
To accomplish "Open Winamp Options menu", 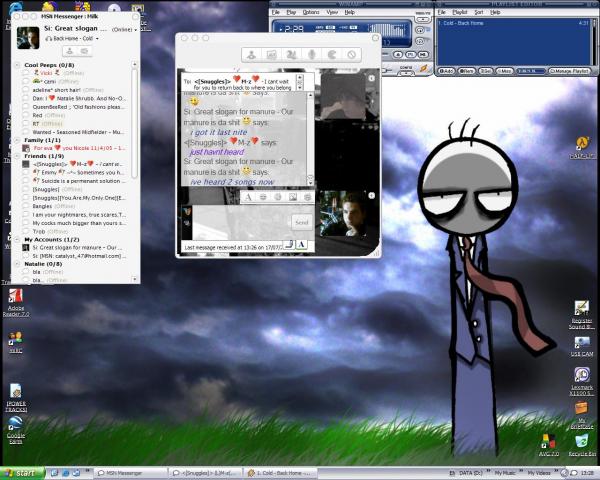I will 311,12.
